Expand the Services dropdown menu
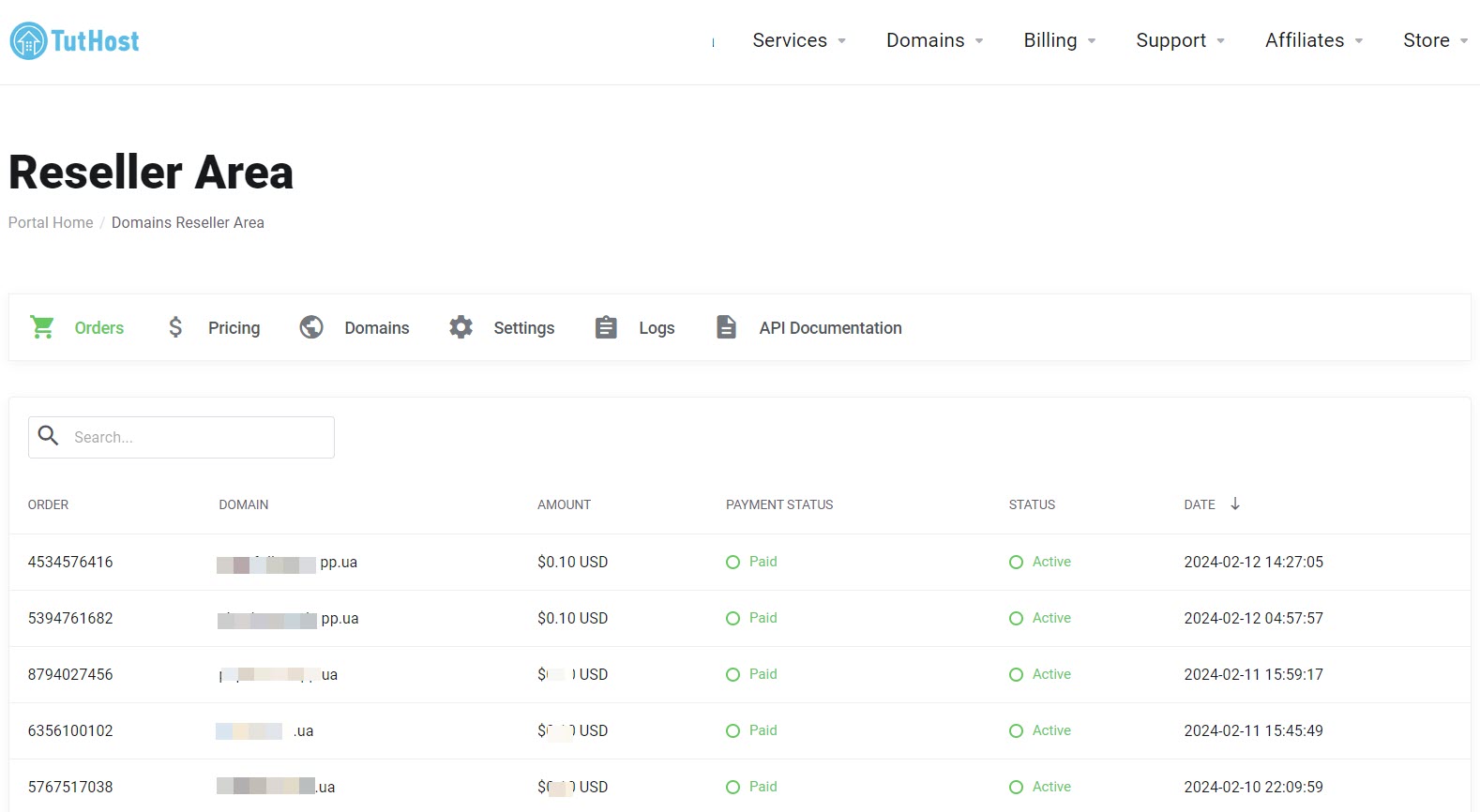The image size is (1480, 812). click(799, 40)
